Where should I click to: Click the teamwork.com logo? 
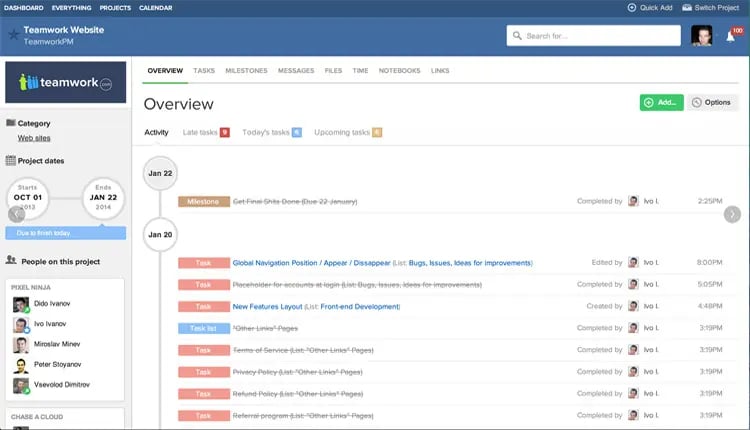pos(66,82)
